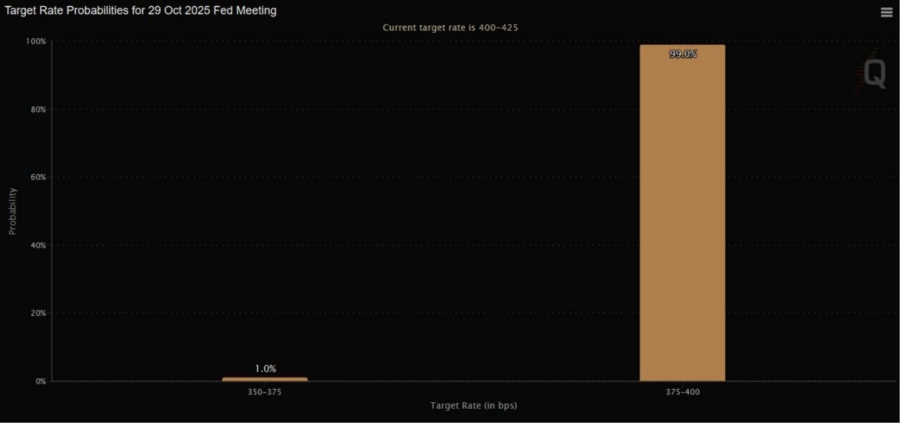Click the 60% y-axis tick label
The width and height of the screenshot is (900, 423).
[38, 177]
